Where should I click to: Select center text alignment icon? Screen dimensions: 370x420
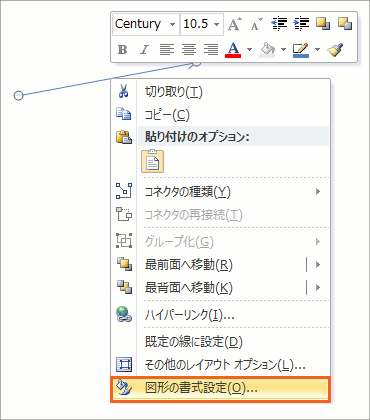[189, 50]
